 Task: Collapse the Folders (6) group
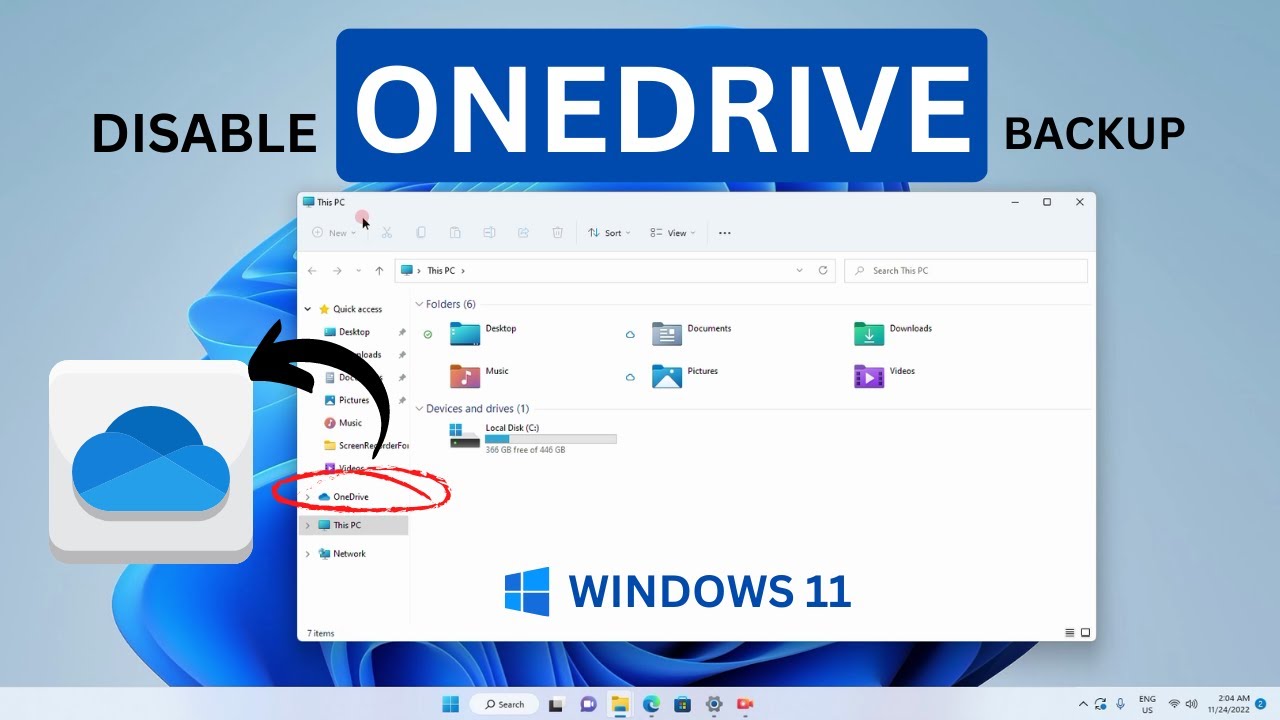tap(419, 304)
